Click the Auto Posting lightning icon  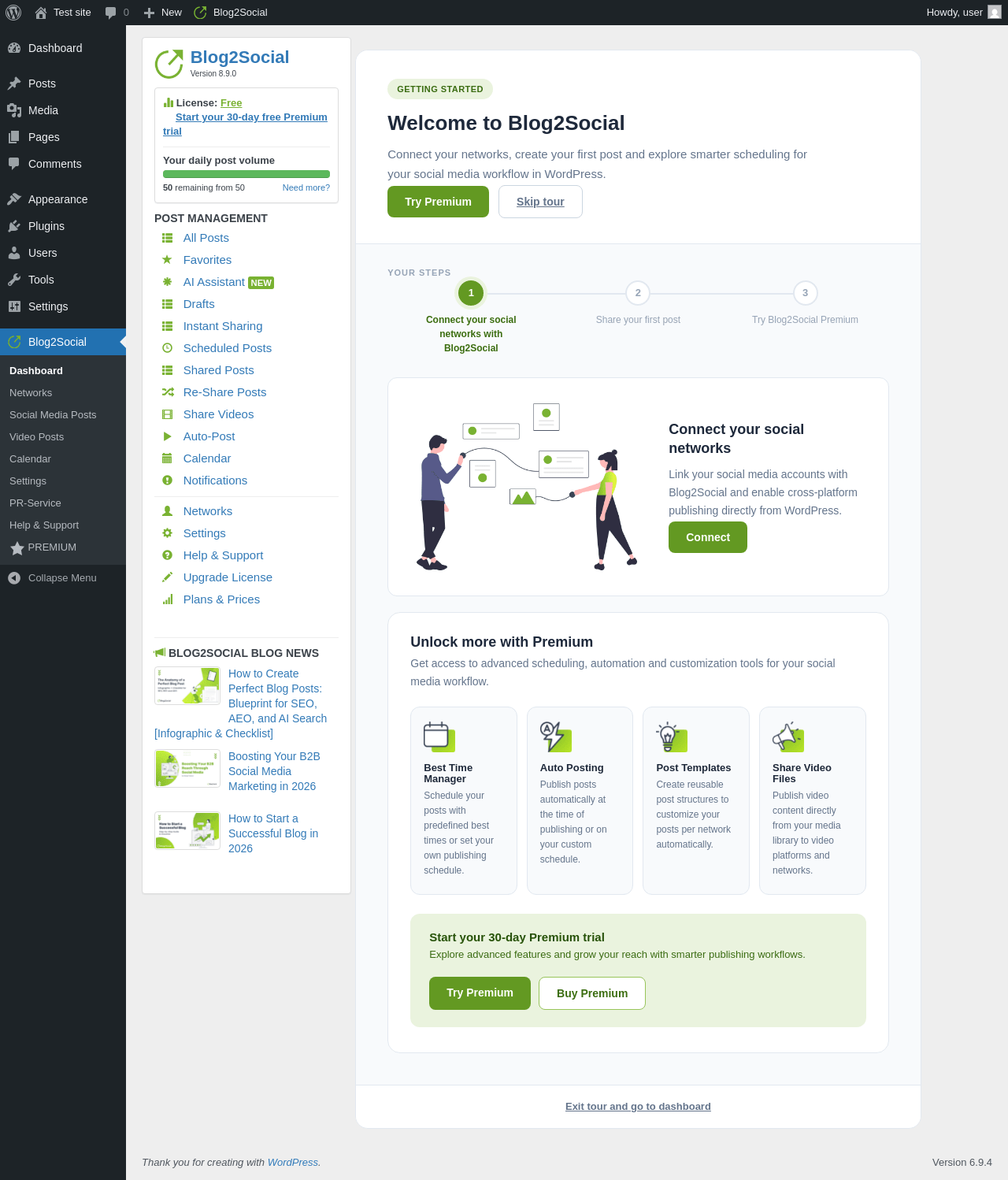(555, 737)
